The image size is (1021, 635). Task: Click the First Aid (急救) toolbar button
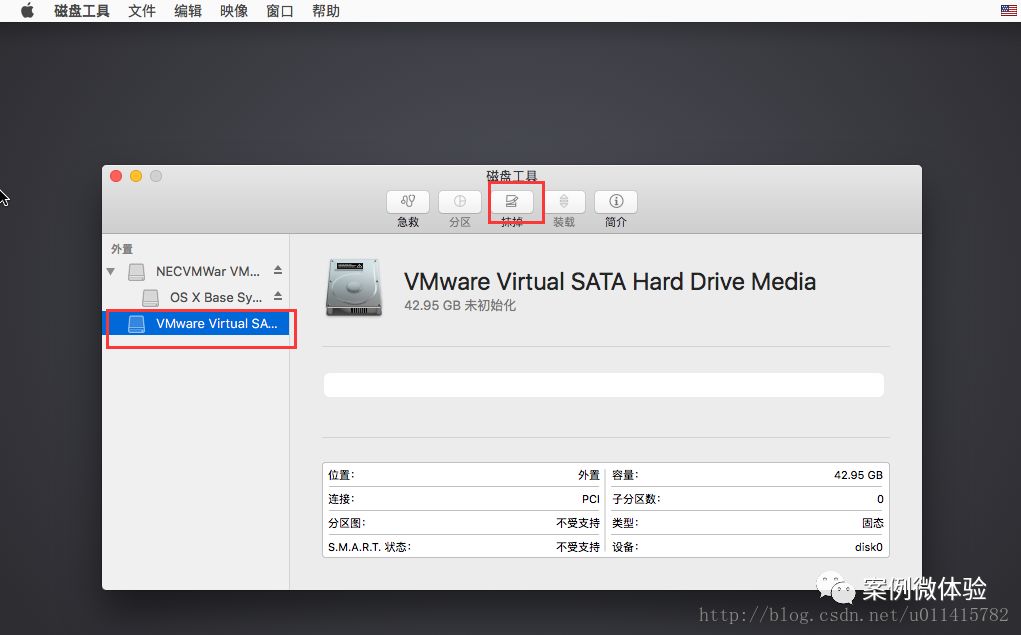[x=408, y=202]
